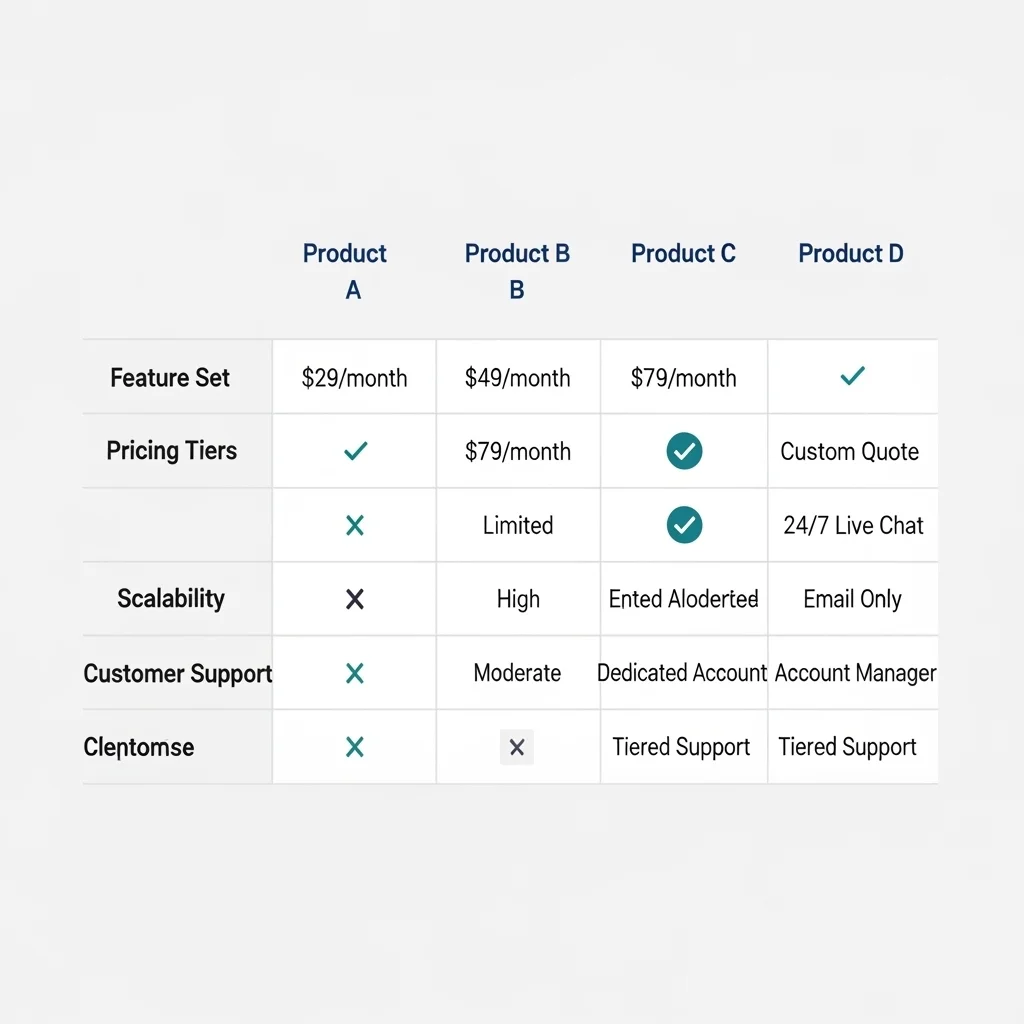Click the checkmark in Product D Feature Set cell
The height and width of the screenshot is (1024, 1024).
pyautogui.click(x=852, y=376)
